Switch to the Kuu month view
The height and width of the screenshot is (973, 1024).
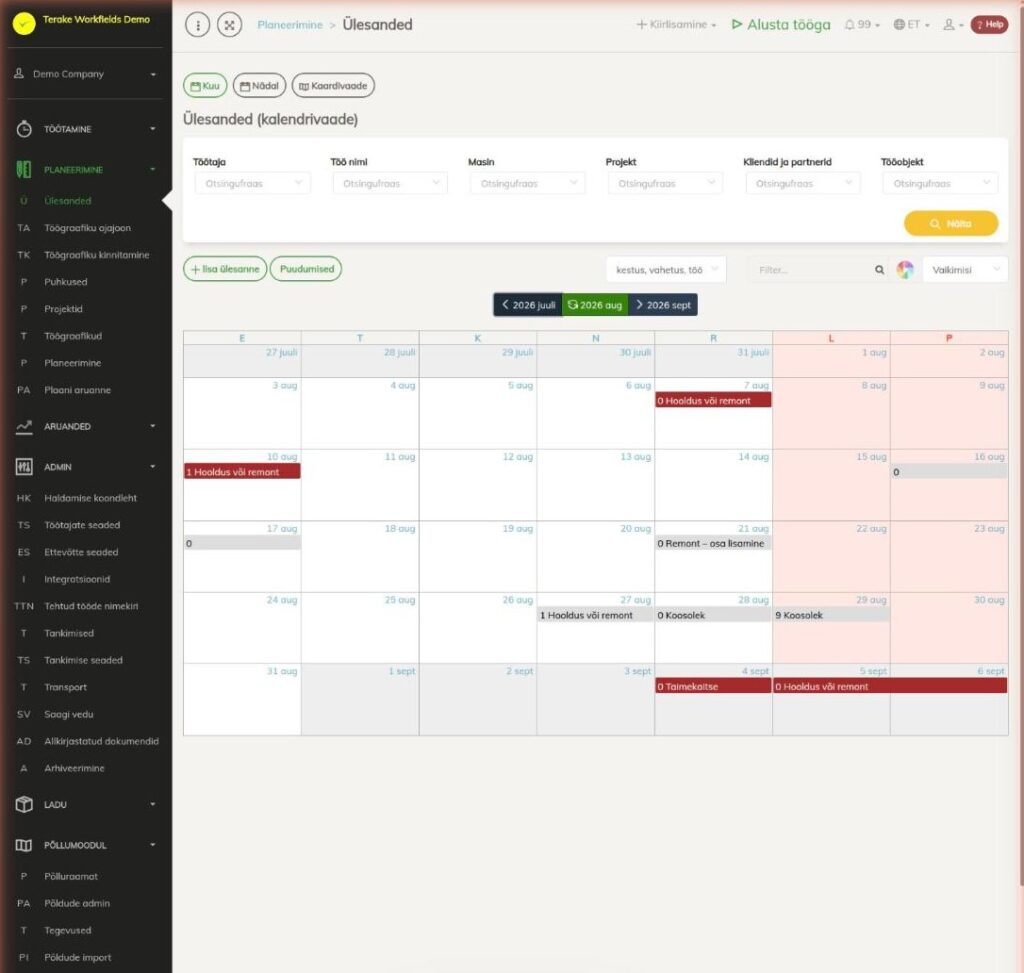pyautogui.click(x=205, y=86)
